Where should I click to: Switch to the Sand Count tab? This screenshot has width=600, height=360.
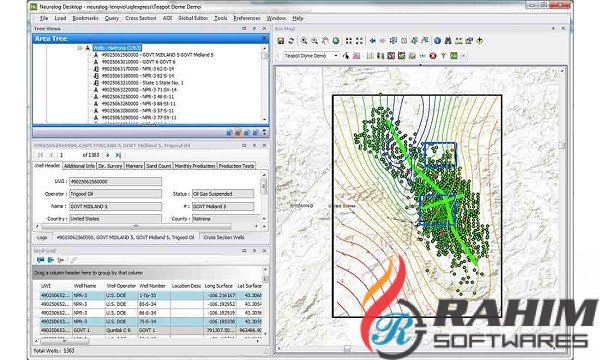(158, 166)
